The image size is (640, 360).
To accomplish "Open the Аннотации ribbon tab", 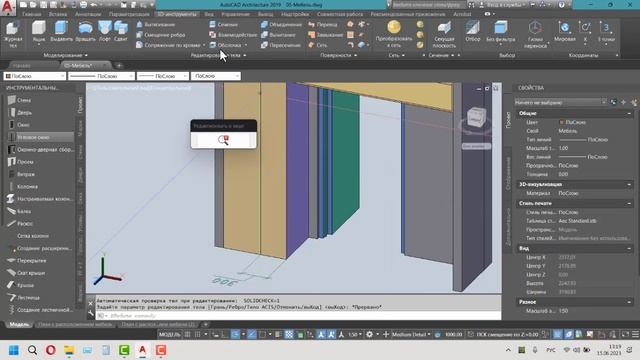I will pos(88,14).
